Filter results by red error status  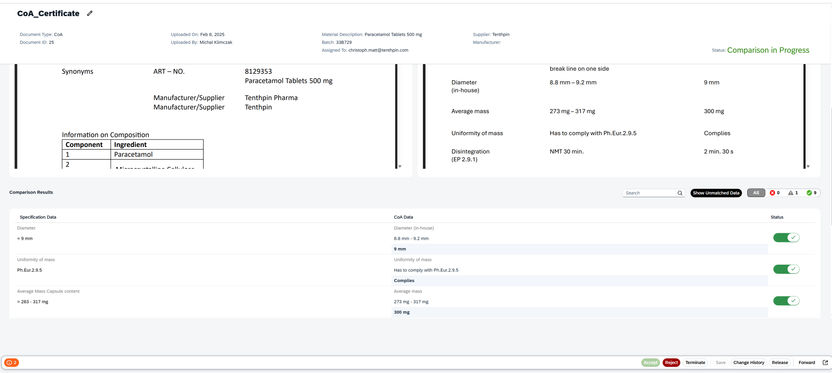pos(775,193)
